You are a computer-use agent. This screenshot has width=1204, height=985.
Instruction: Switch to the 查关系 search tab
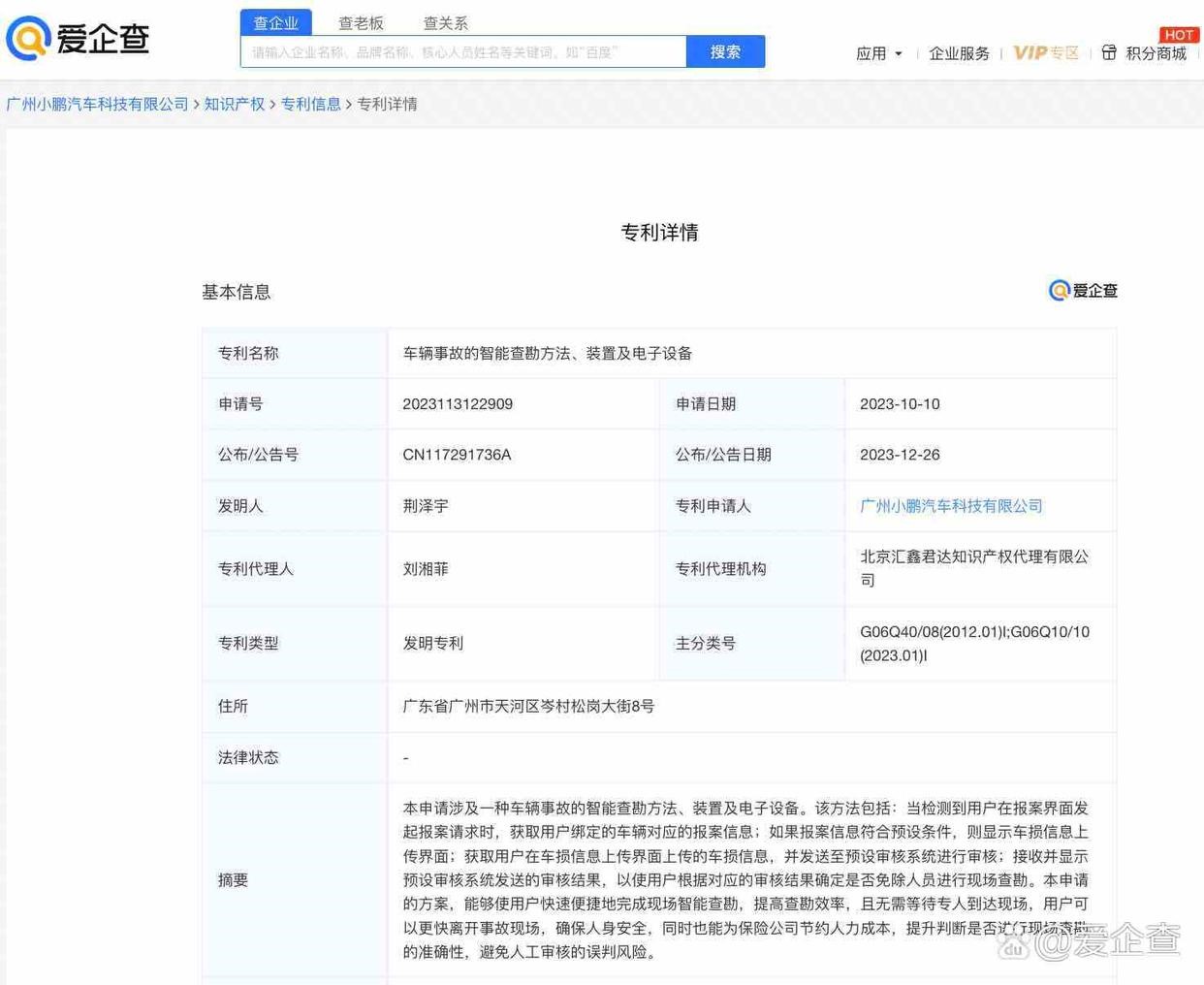(446, 23)
